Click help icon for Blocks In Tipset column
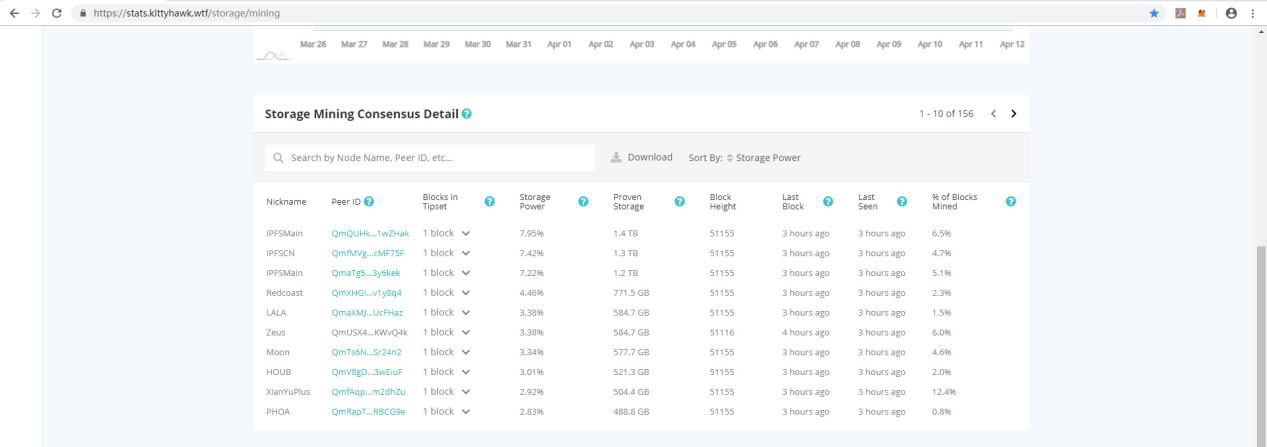The image size is (1267, 447). [490, 202]
